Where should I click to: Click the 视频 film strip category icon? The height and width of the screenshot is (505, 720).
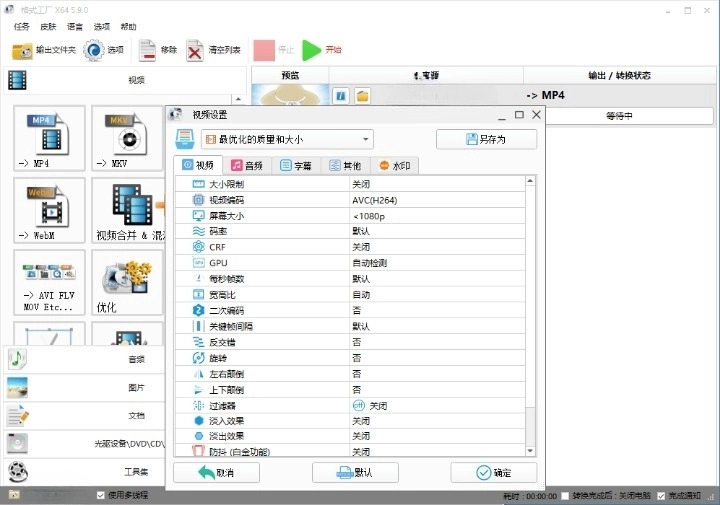coord(17,80)
